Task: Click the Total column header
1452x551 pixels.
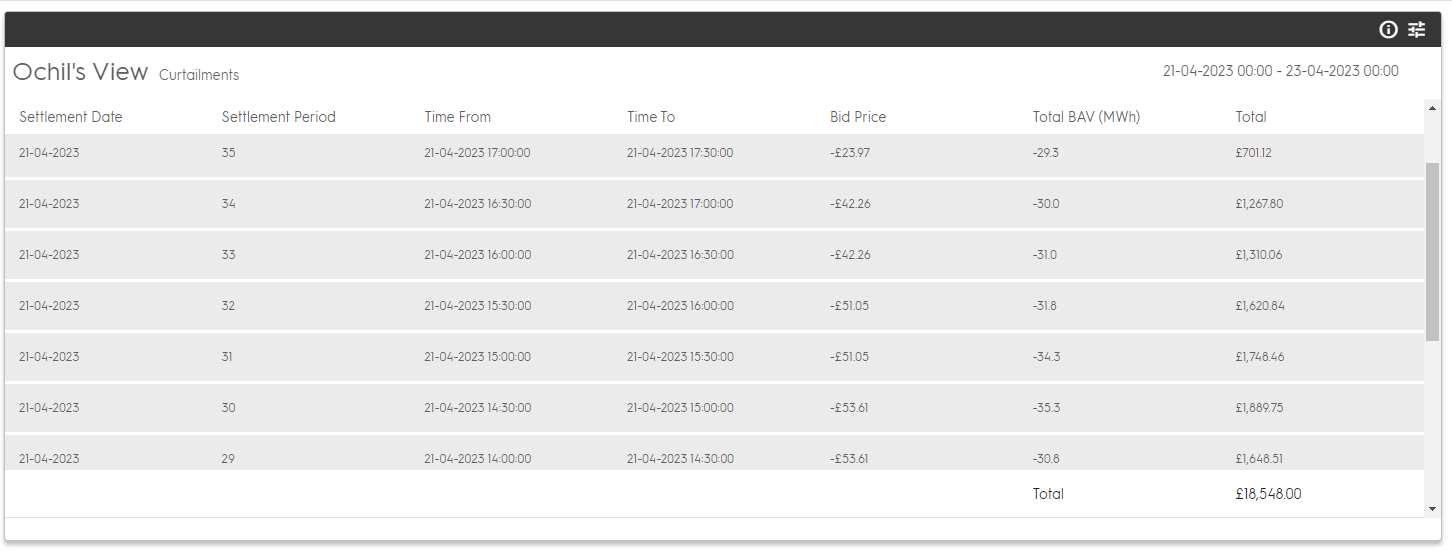Action: pos(1251,117)
